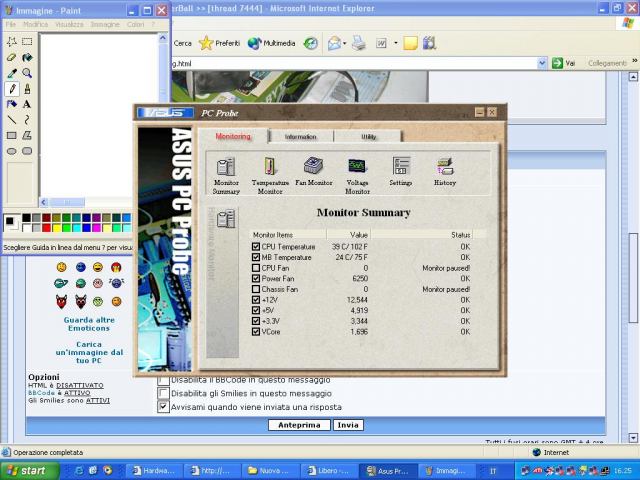The width and height of the screenshot is (640, 480).
Task: Switch to Asus Pr... taskbar item
Action: [388, 471]
